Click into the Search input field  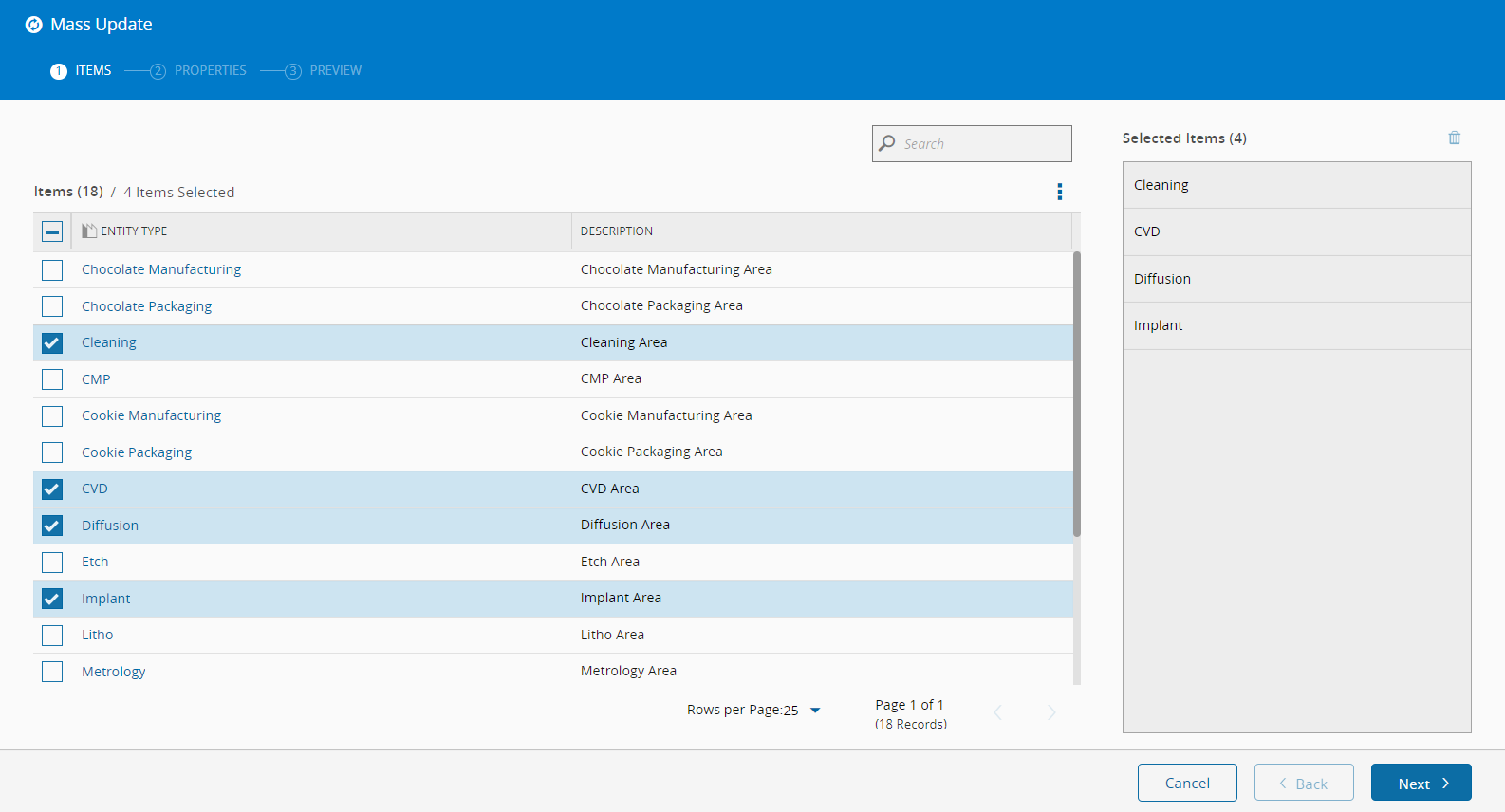pyautogui.click(x=982, y=144)
